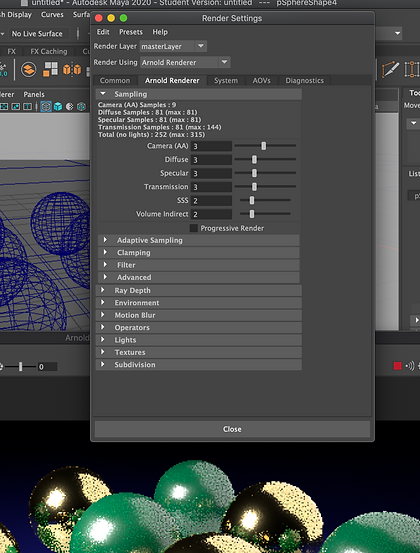Click the Transmission samples slider handle

pyautogui.click(x=254, y=187)
